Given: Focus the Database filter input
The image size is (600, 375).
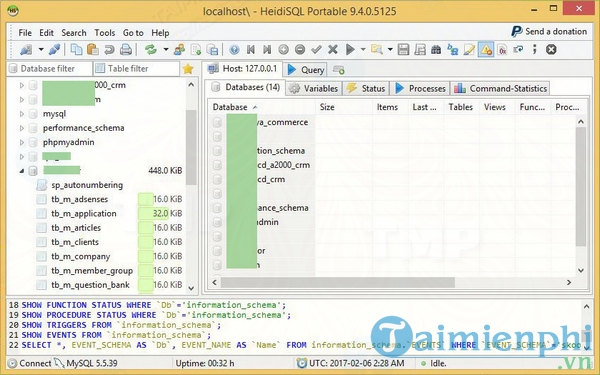Looking at the screenshot, I should pos(50,68).
